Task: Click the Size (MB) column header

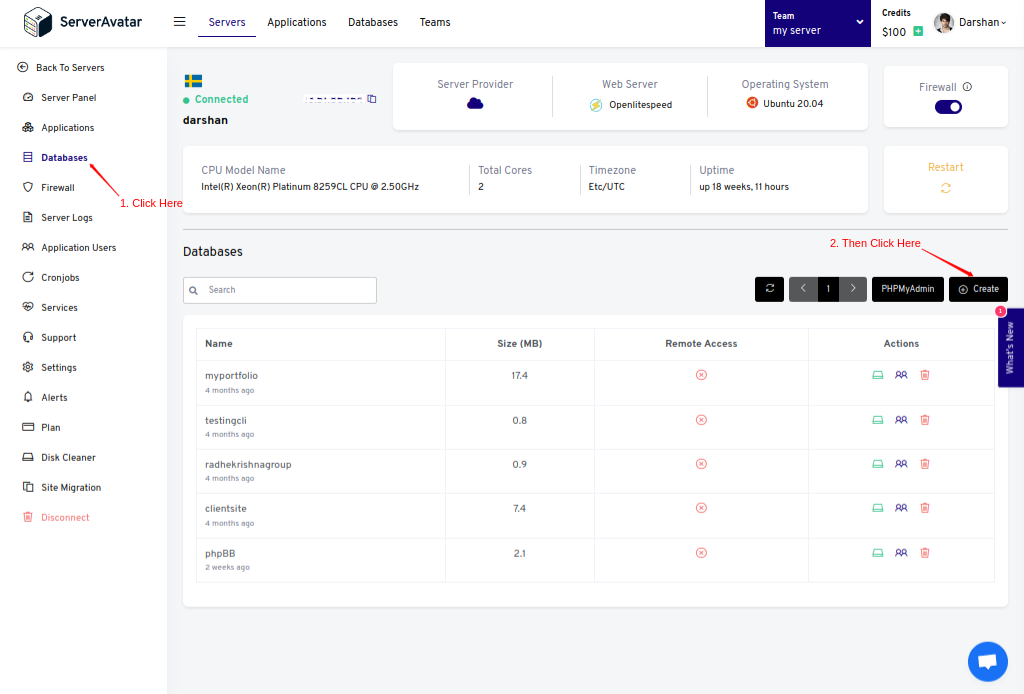Action: pyautogui.click(x=520, y=343)
